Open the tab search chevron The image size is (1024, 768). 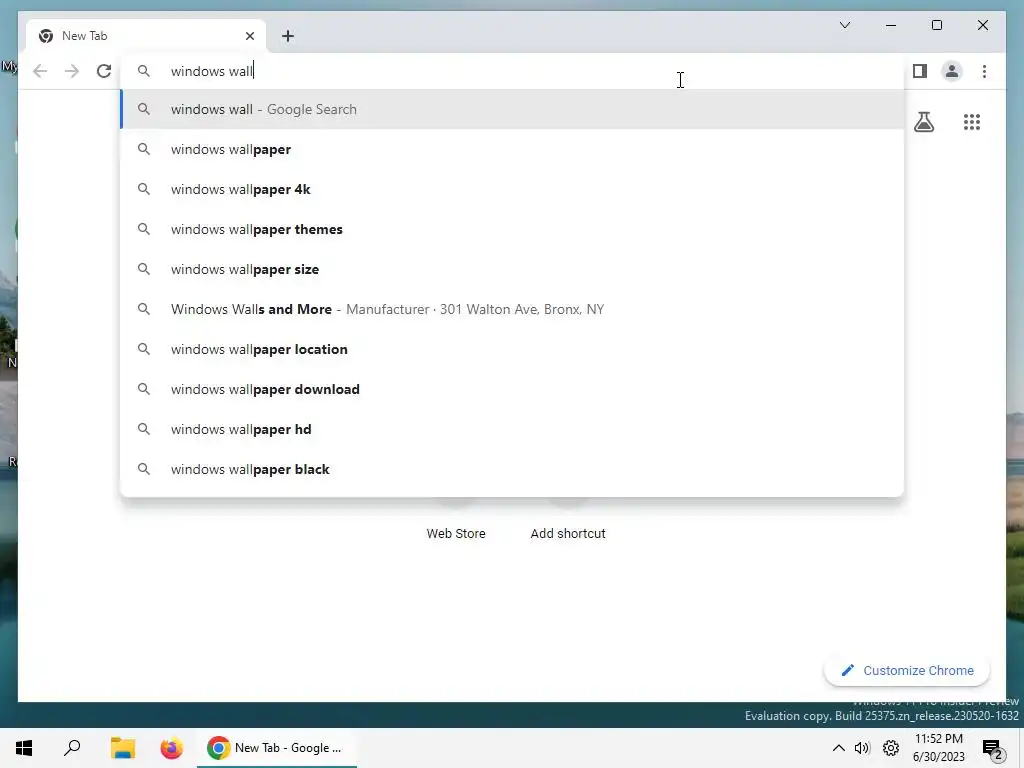(844, 25)
